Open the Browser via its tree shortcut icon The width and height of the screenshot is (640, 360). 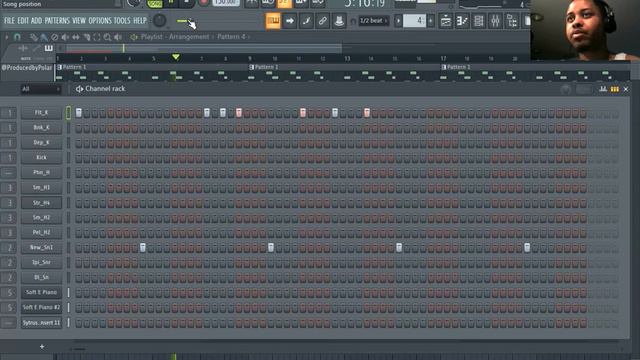click(511, 21)
